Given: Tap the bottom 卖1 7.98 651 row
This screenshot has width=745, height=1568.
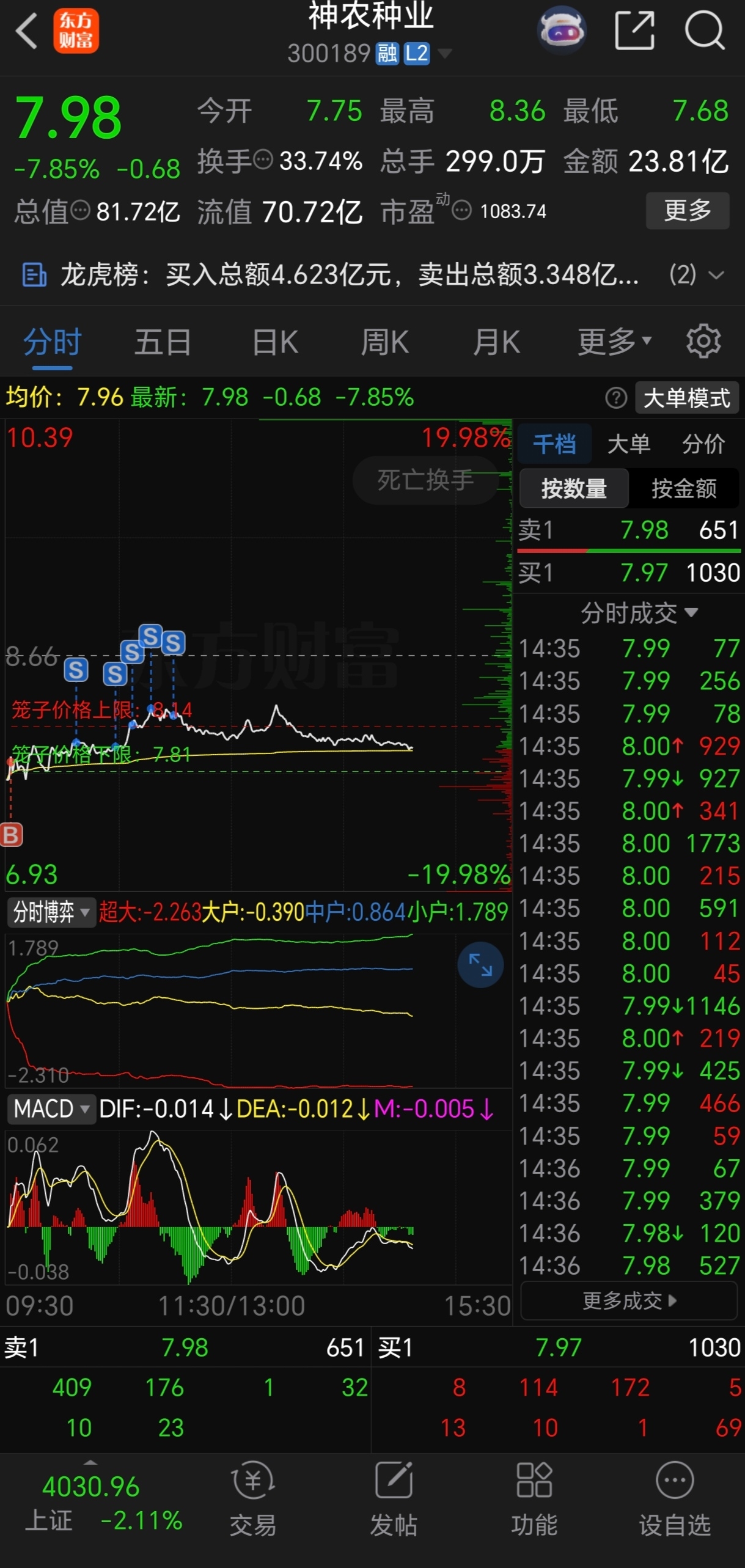Looking at the screenshot, I should pos(185,1347).
